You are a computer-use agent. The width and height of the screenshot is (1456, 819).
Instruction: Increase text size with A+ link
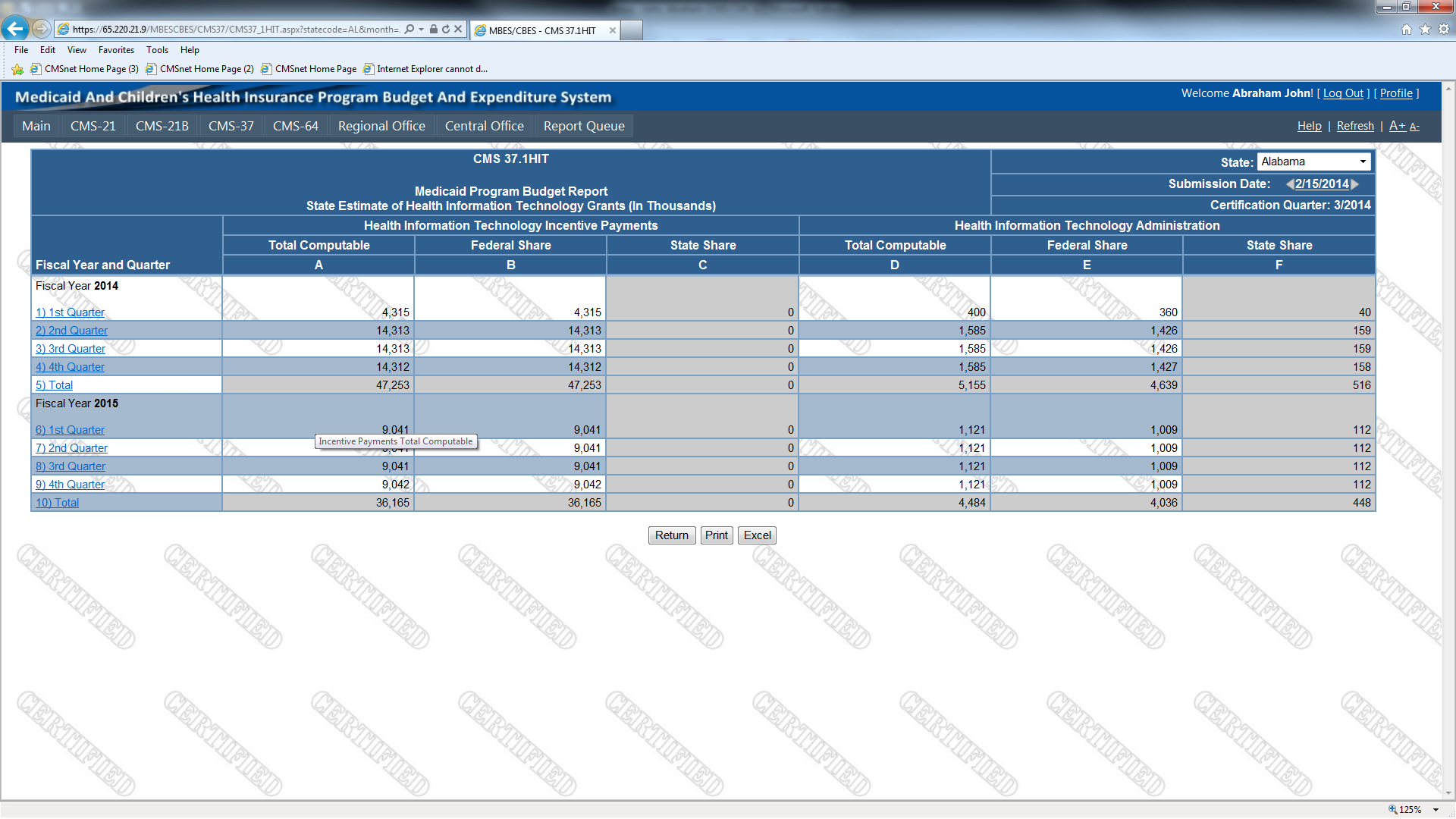click(1397, 126)
